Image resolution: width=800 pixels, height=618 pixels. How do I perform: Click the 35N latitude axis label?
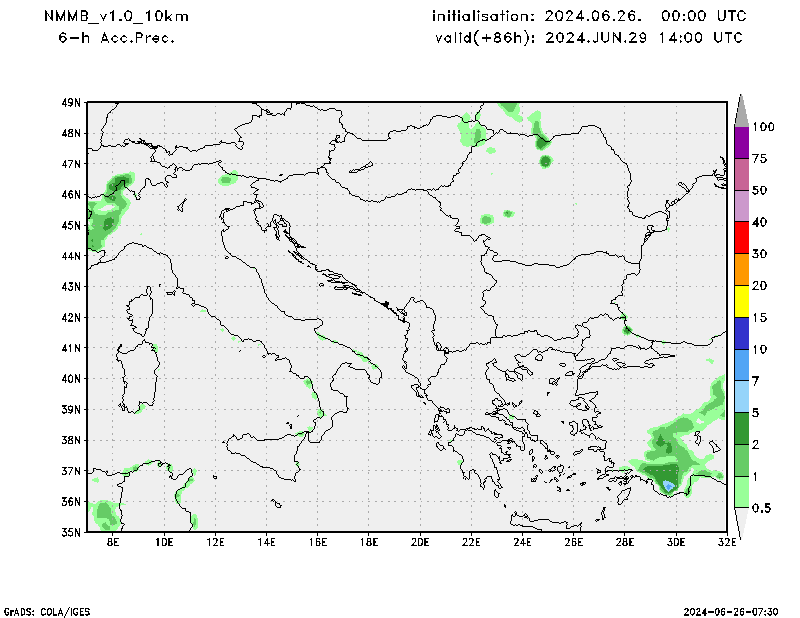coord(70,532)
